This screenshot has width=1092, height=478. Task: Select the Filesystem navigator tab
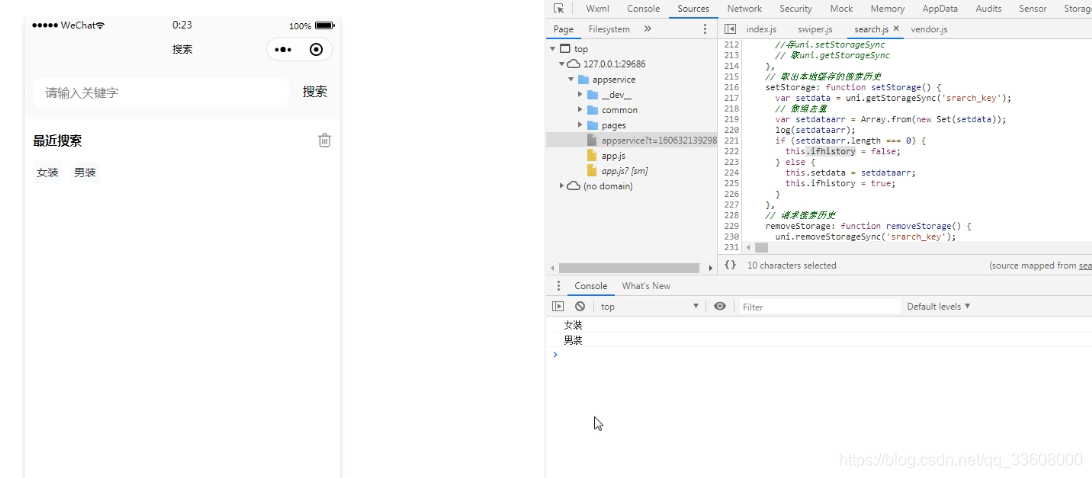click(x=609, y=29)
